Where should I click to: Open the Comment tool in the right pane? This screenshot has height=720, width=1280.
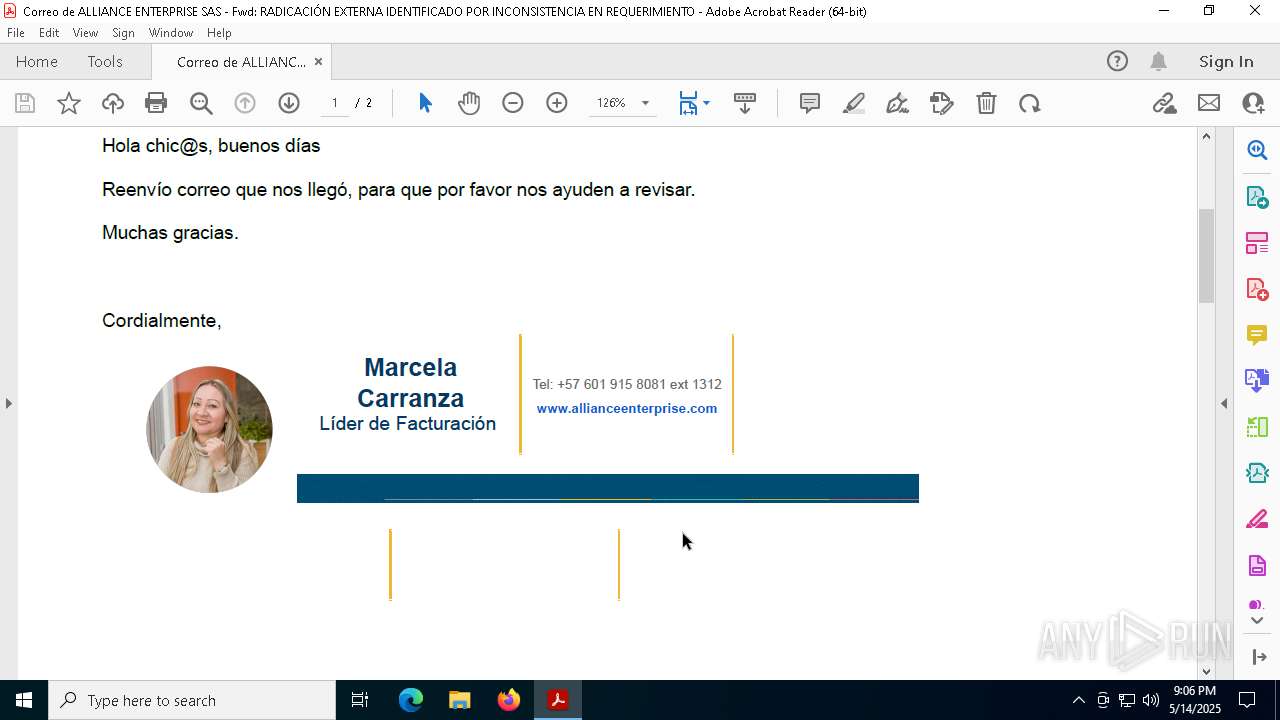pos(1257,334)
